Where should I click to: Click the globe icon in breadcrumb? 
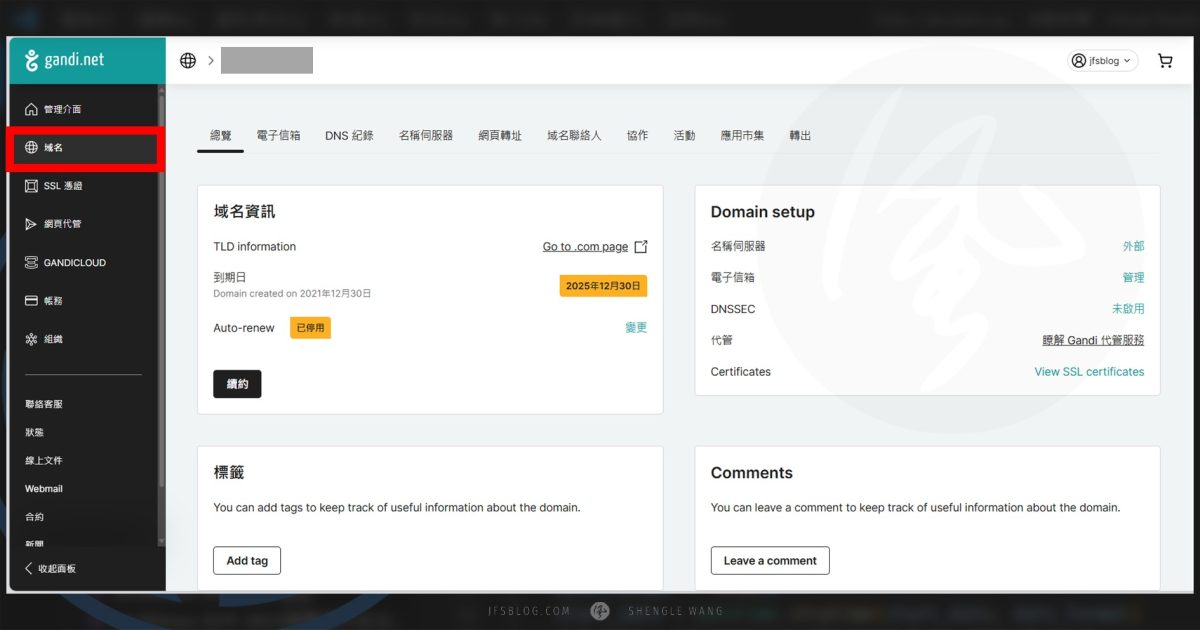click(x=188, y=61)
